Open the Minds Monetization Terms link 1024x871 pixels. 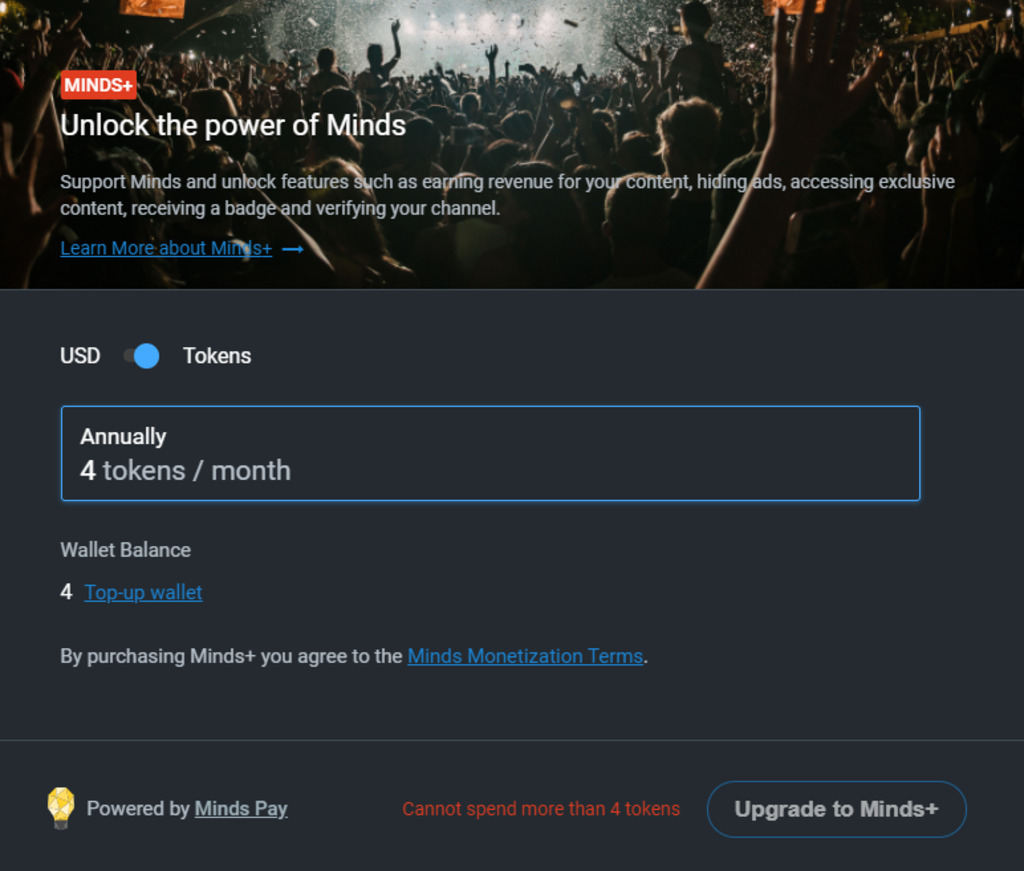[525, 656]
